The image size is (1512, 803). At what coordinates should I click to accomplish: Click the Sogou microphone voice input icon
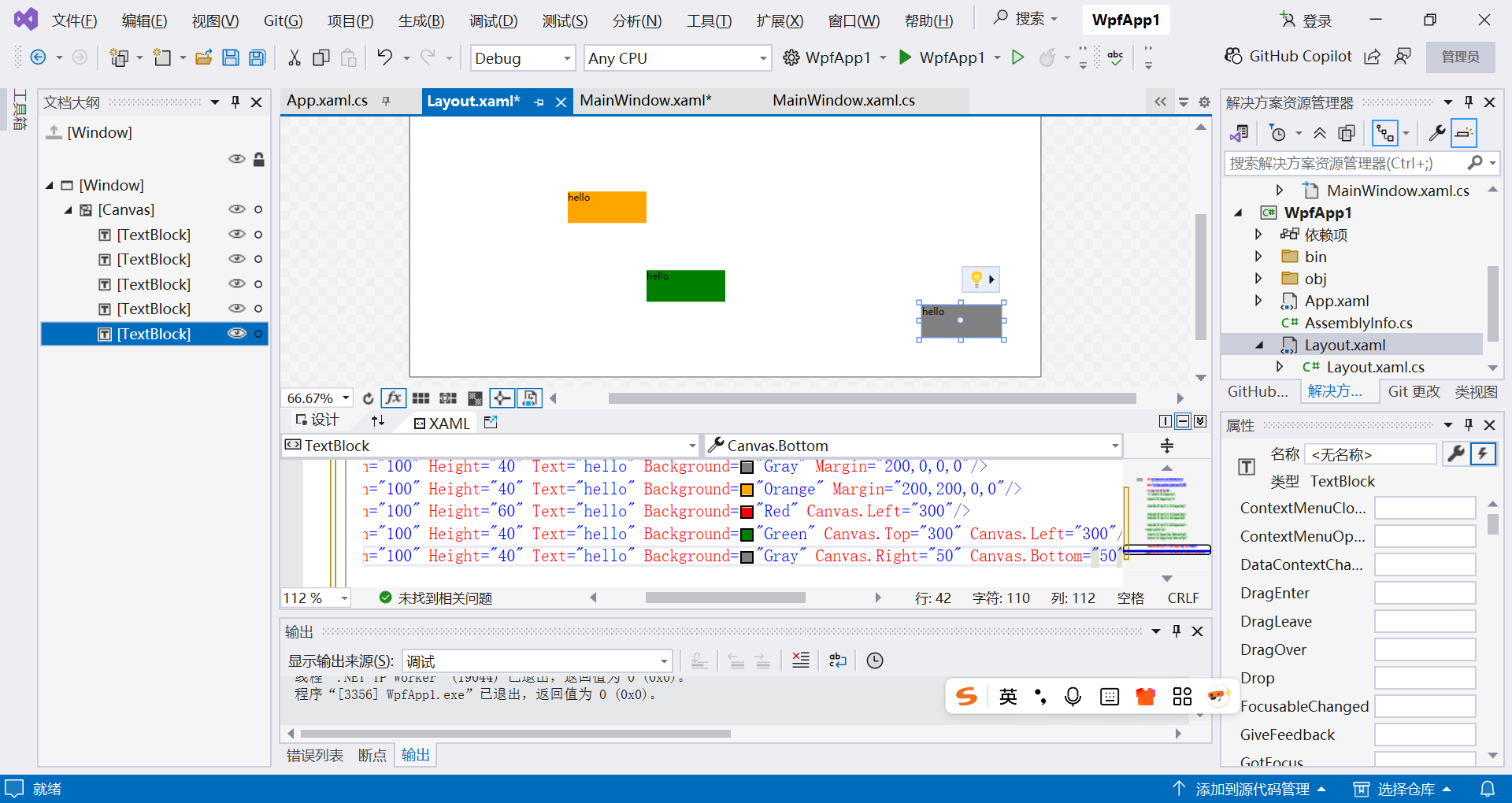click(1073, 697)
